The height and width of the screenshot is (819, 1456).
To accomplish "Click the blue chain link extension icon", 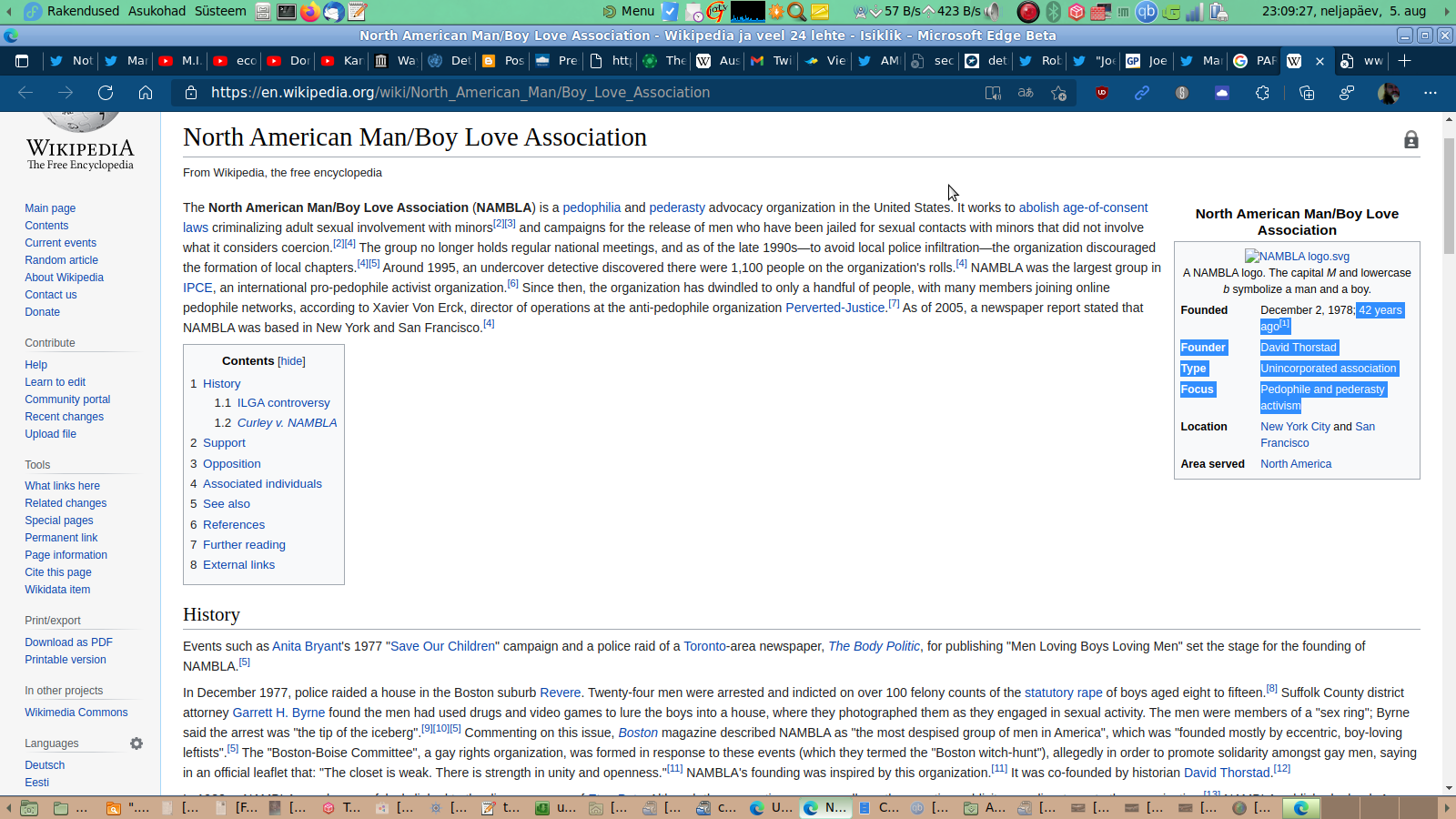I will coord(1142,93).
